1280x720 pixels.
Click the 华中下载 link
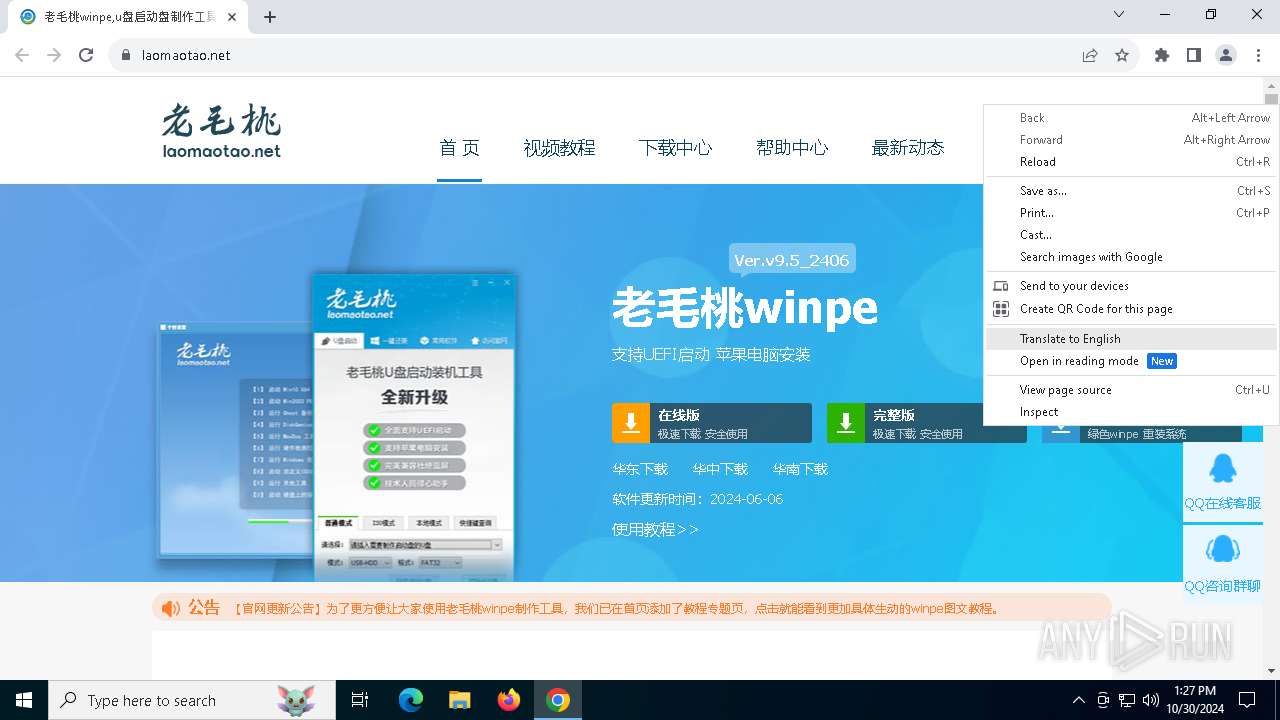point(720,469)
